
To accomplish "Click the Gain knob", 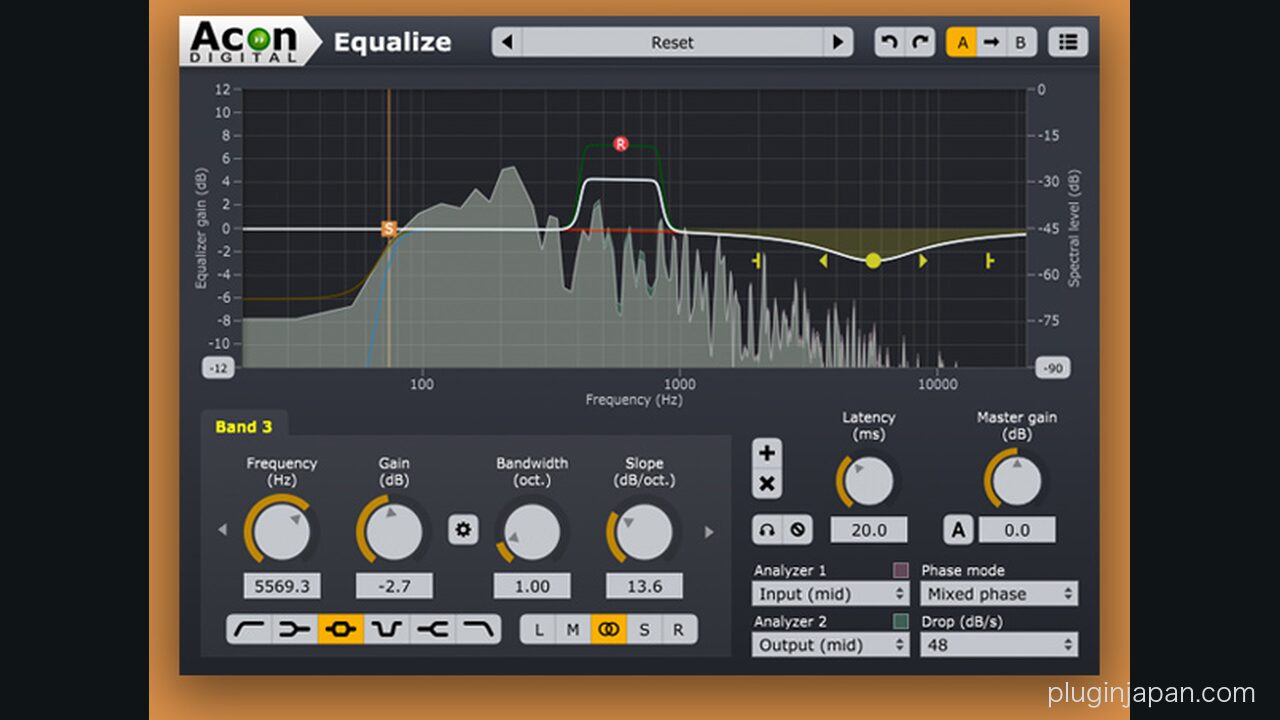I will [x=394, y=531].
